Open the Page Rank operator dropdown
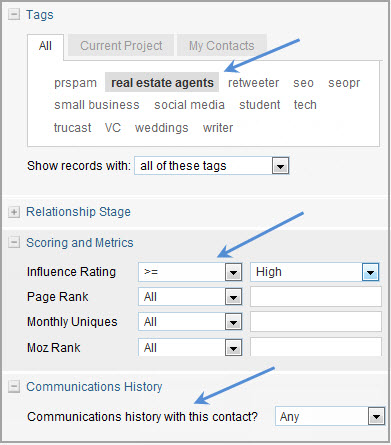The image size is (391, 445). (x=190, y=297)
